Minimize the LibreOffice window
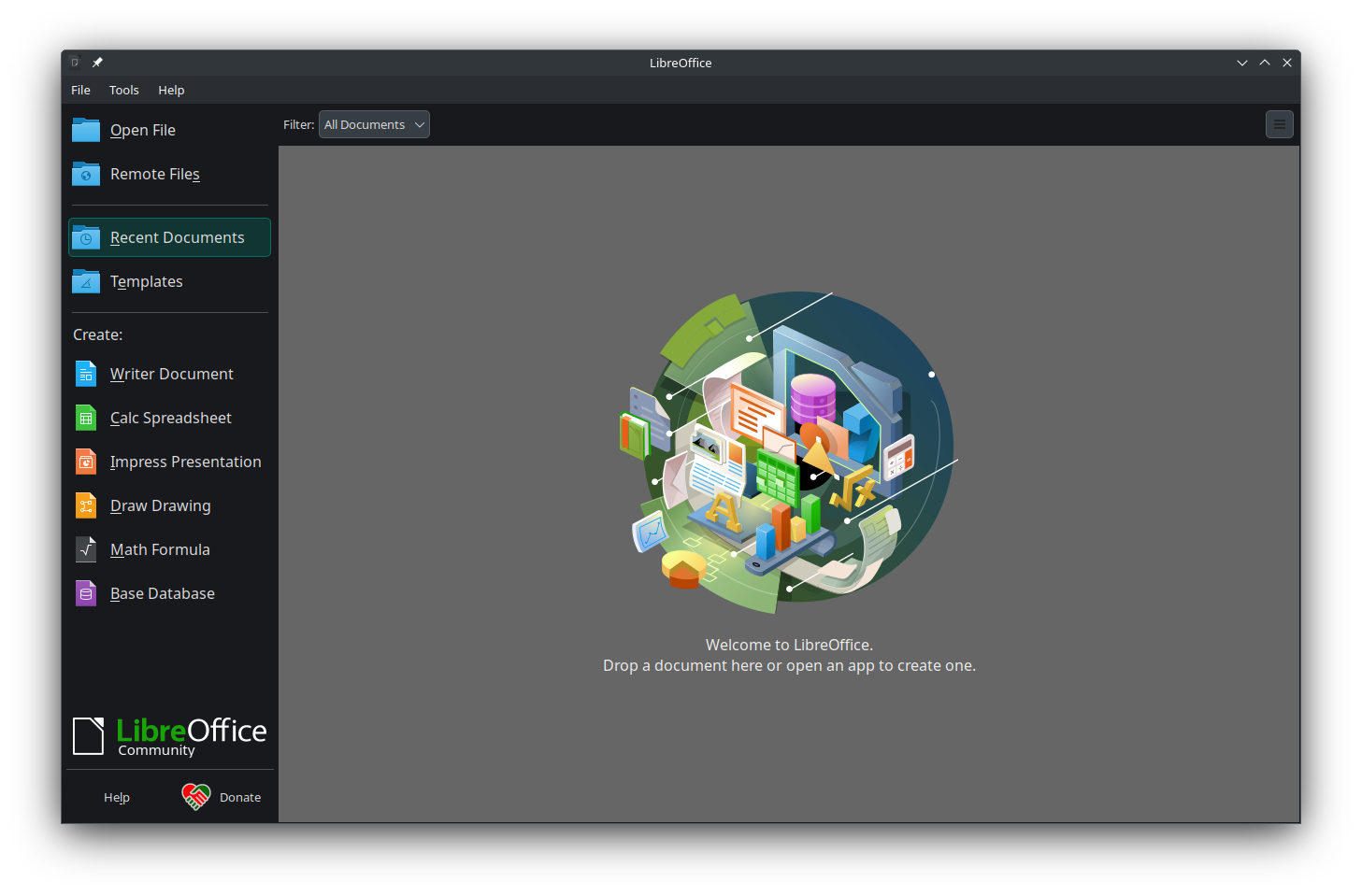The image size is (1362, 896). point(1242,63)
